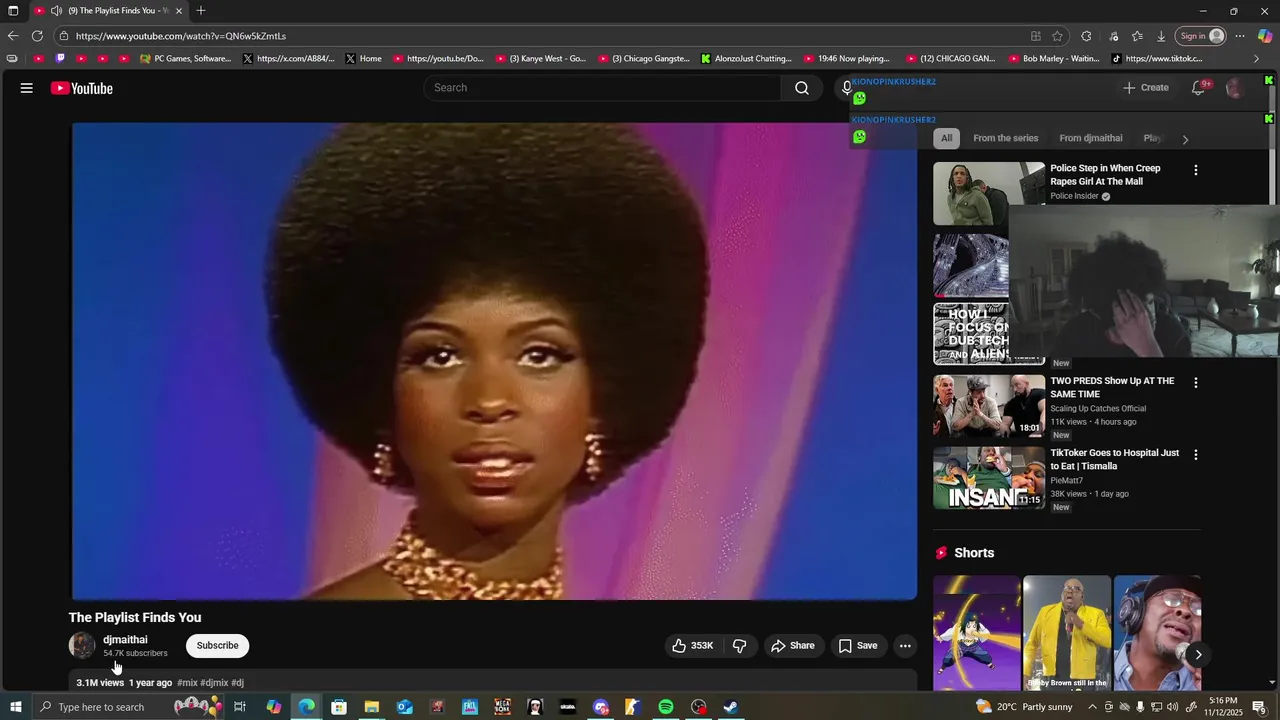Open the clock showing 5:16 PM
This screenshot has height=720, width=1280.
[x=1223, y=707]
